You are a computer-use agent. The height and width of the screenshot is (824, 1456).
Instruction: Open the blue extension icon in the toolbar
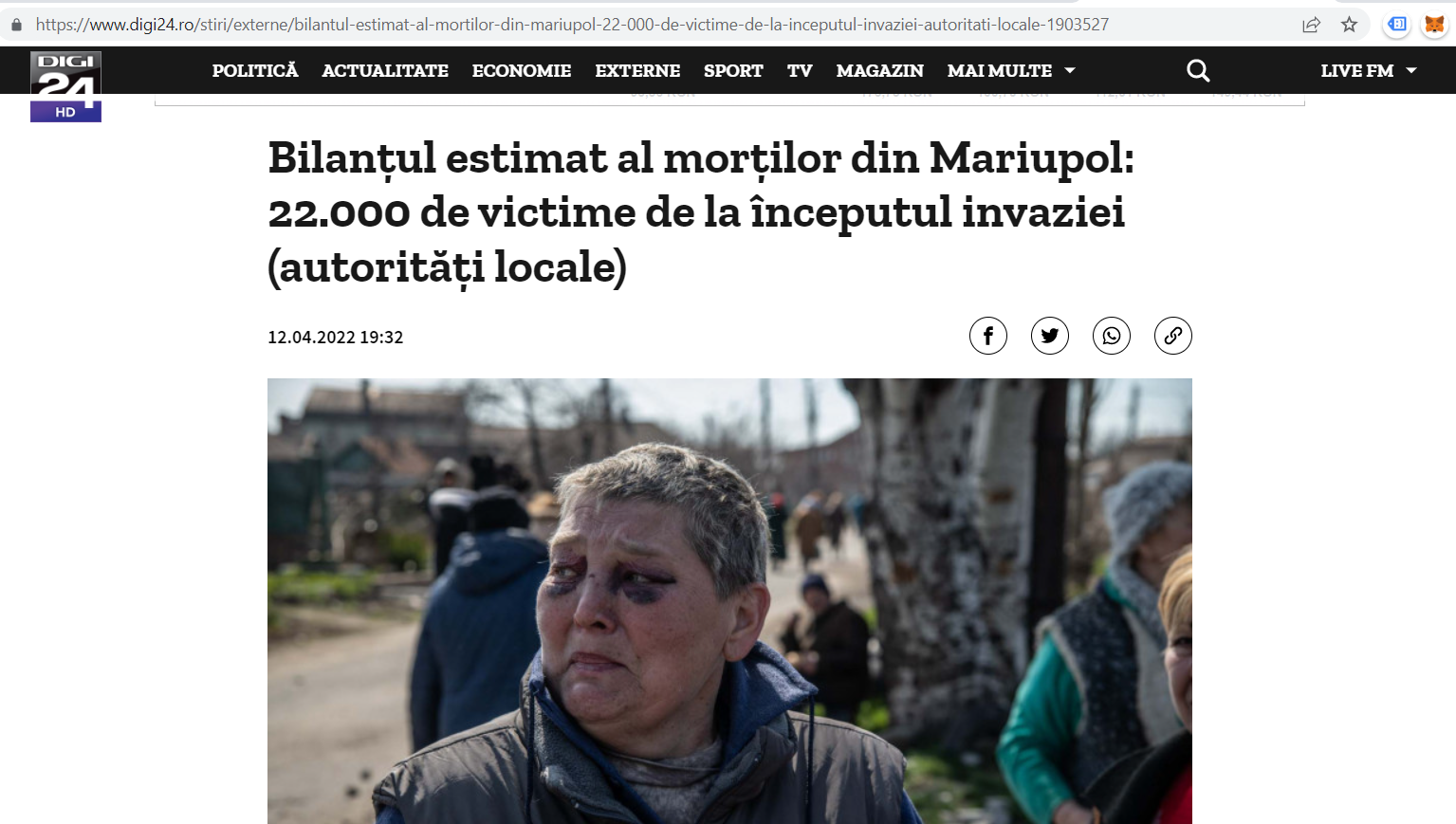[x=1396, y=25]
